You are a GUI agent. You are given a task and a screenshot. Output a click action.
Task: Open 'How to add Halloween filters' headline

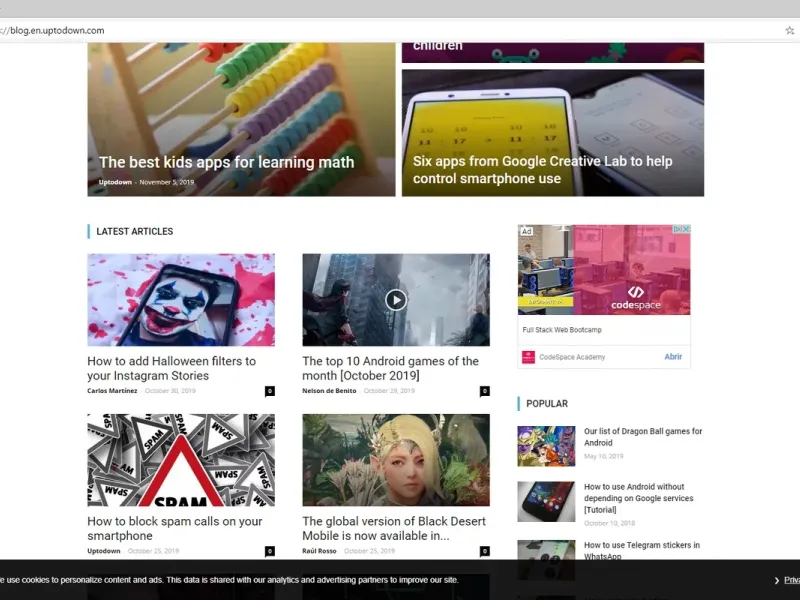pyautogui.click(x=171, y=368)
